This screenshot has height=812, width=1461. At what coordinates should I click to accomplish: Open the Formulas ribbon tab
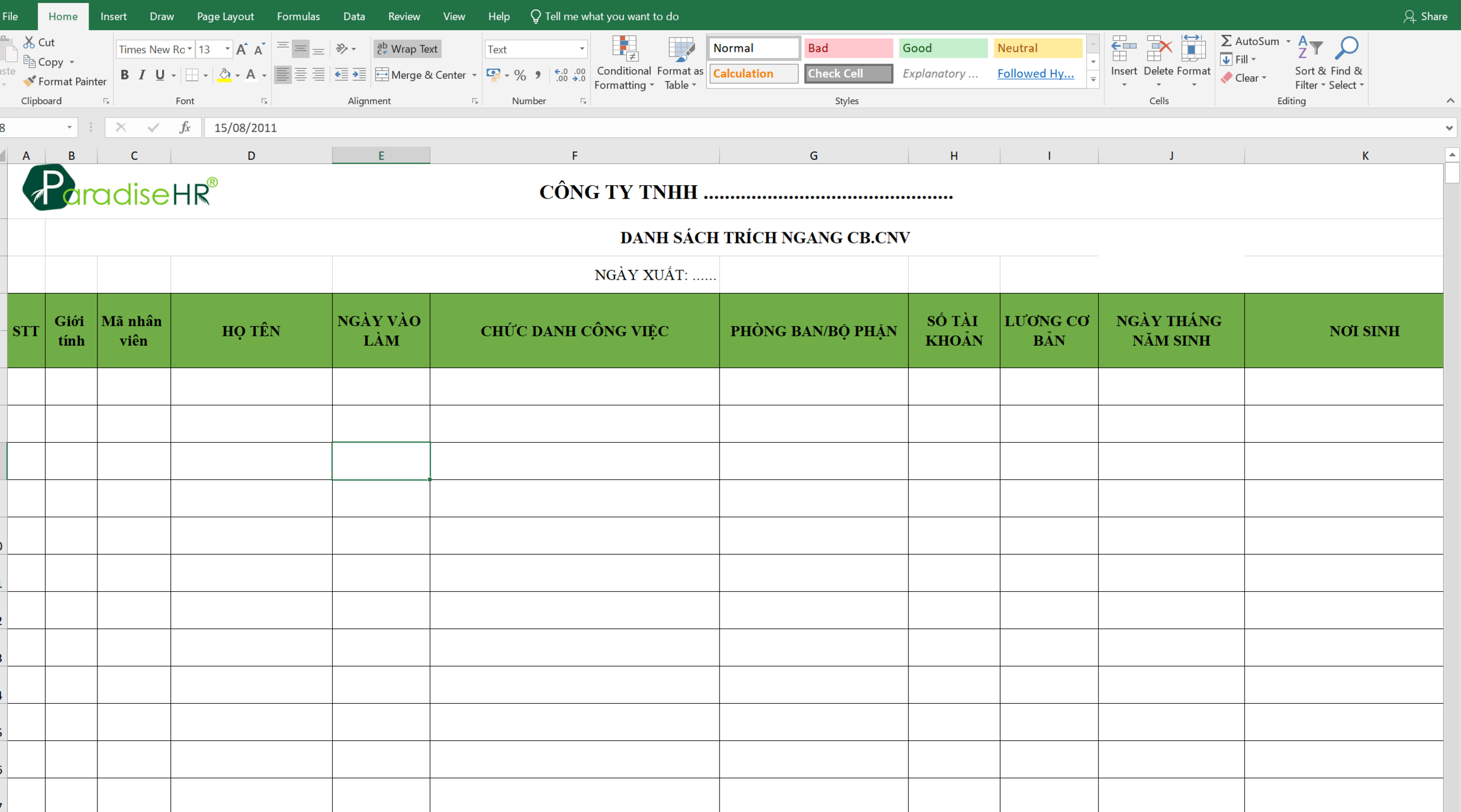(298, 16)
